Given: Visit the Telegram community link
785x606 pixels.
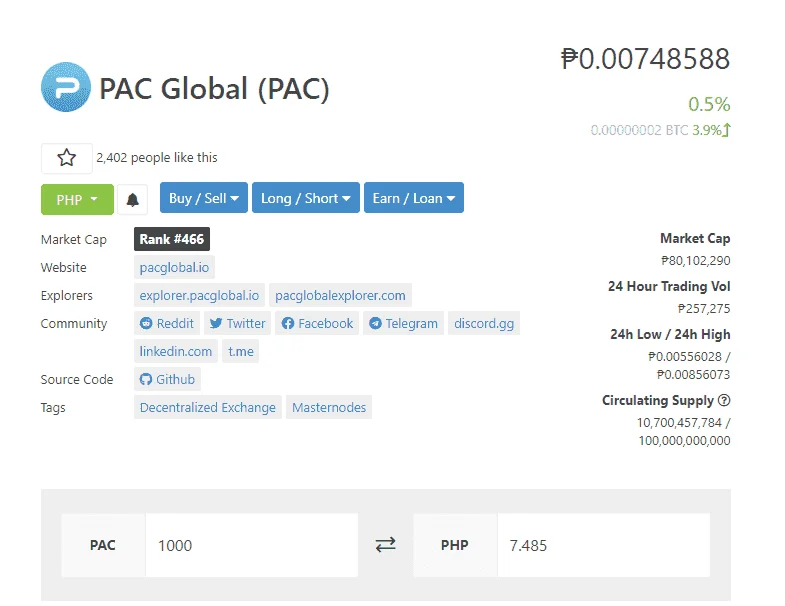Looking at the screenshot, I should click(x=404, y=324).
